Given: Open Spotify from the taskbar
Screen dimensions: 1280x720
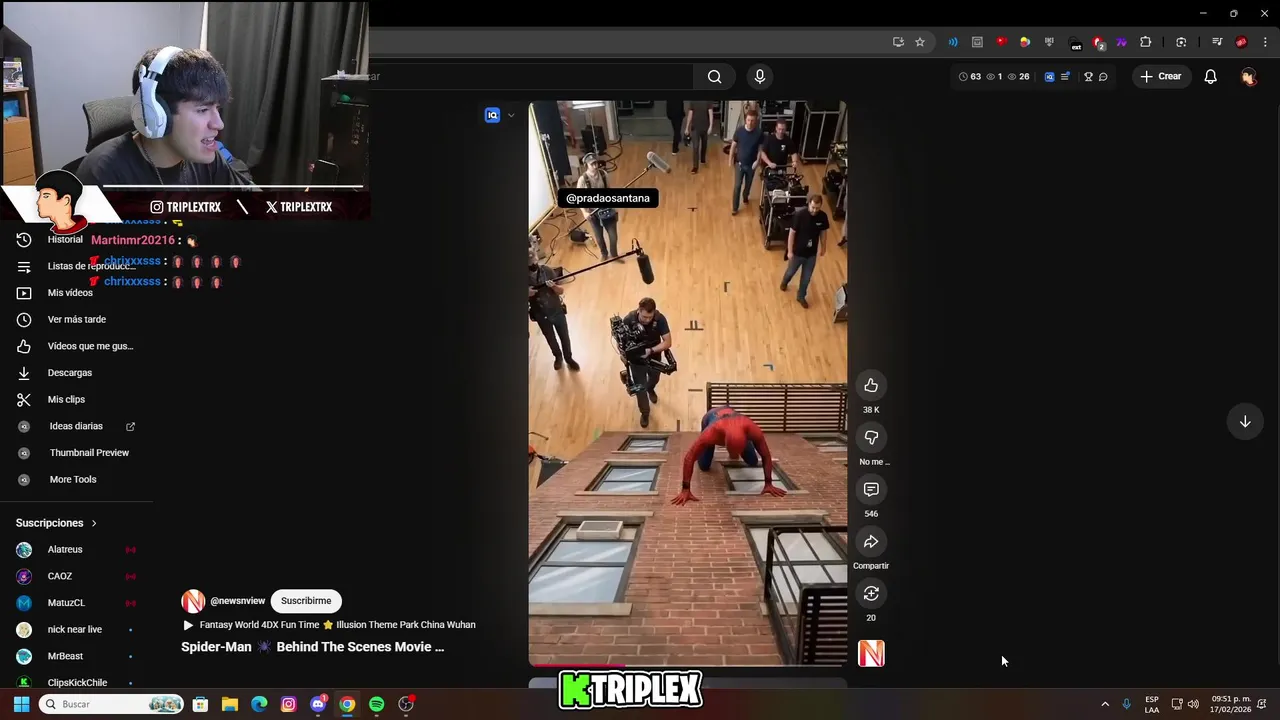Looking at the screenshot, I should coord(376,704).
